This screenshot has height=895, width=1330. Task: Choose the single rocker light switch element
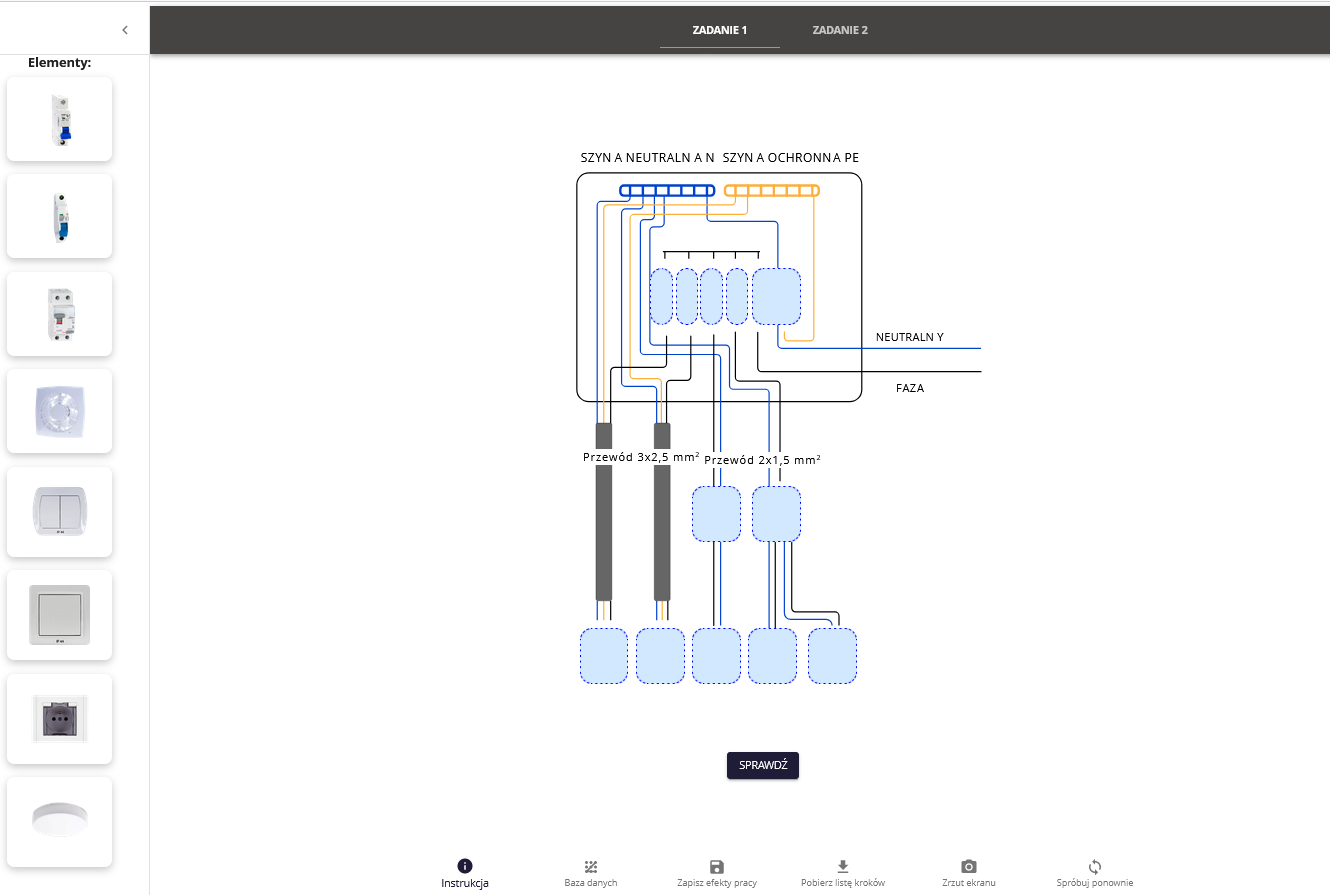pyautogui.click(x=60, y=615)
